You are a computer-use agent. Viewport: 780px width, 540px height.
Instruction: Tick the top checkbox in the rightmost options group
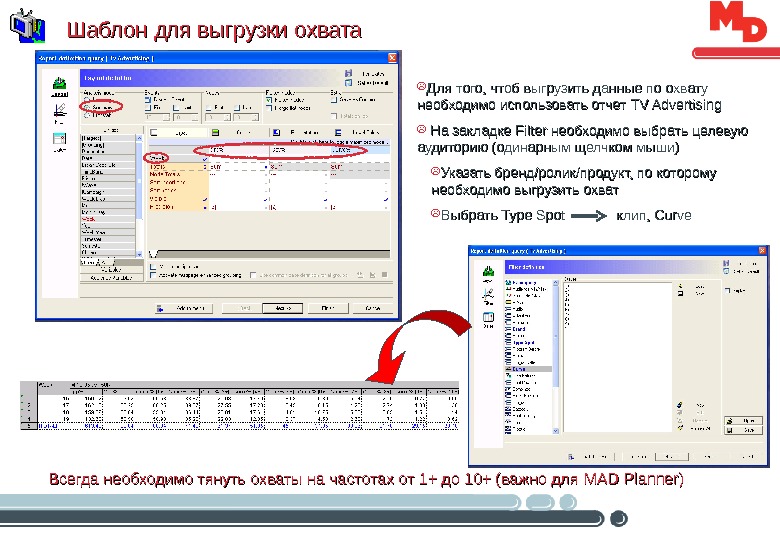click(x=334, y=99)
